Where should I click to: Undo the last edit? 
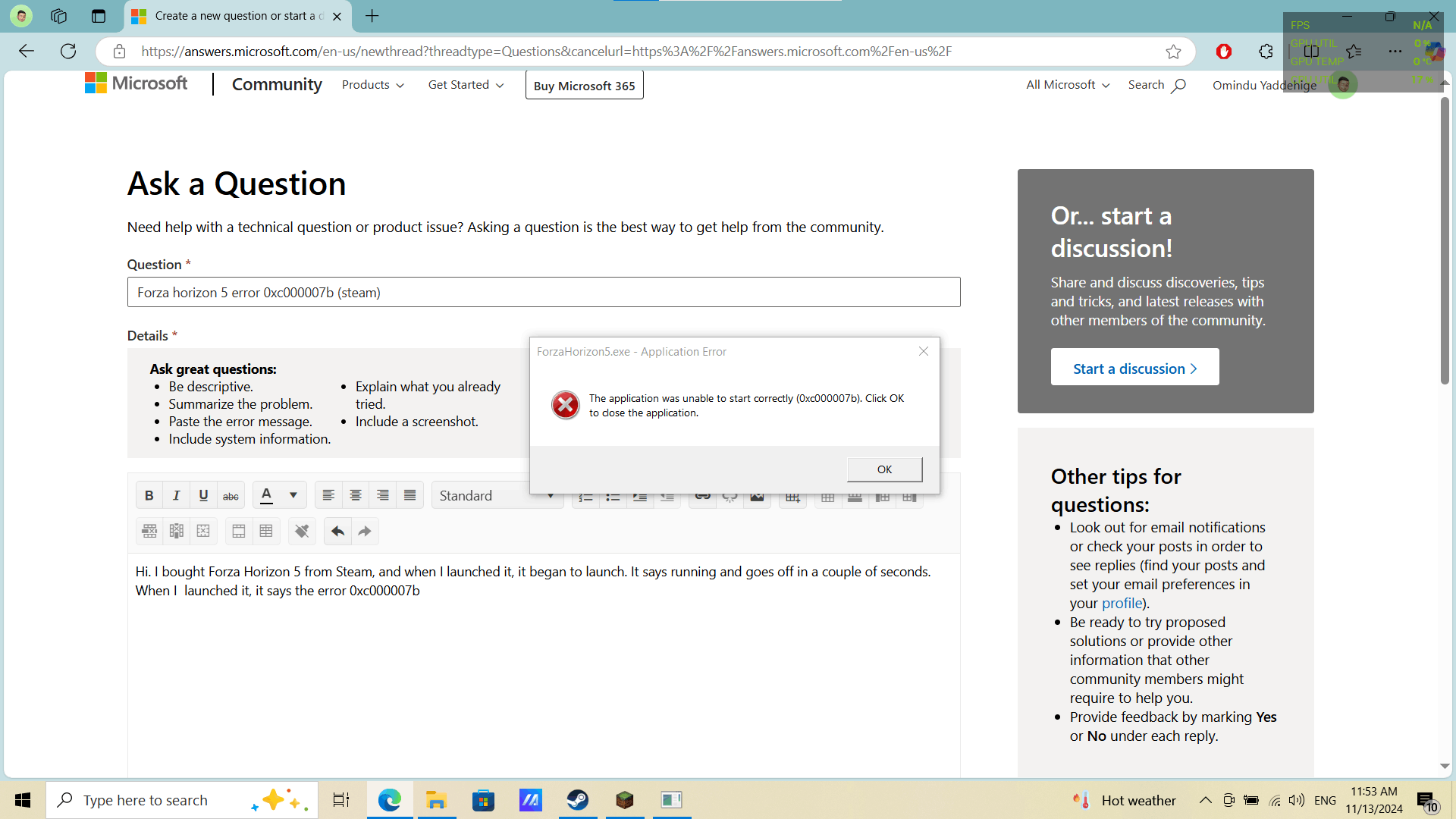tap(337, 532)
